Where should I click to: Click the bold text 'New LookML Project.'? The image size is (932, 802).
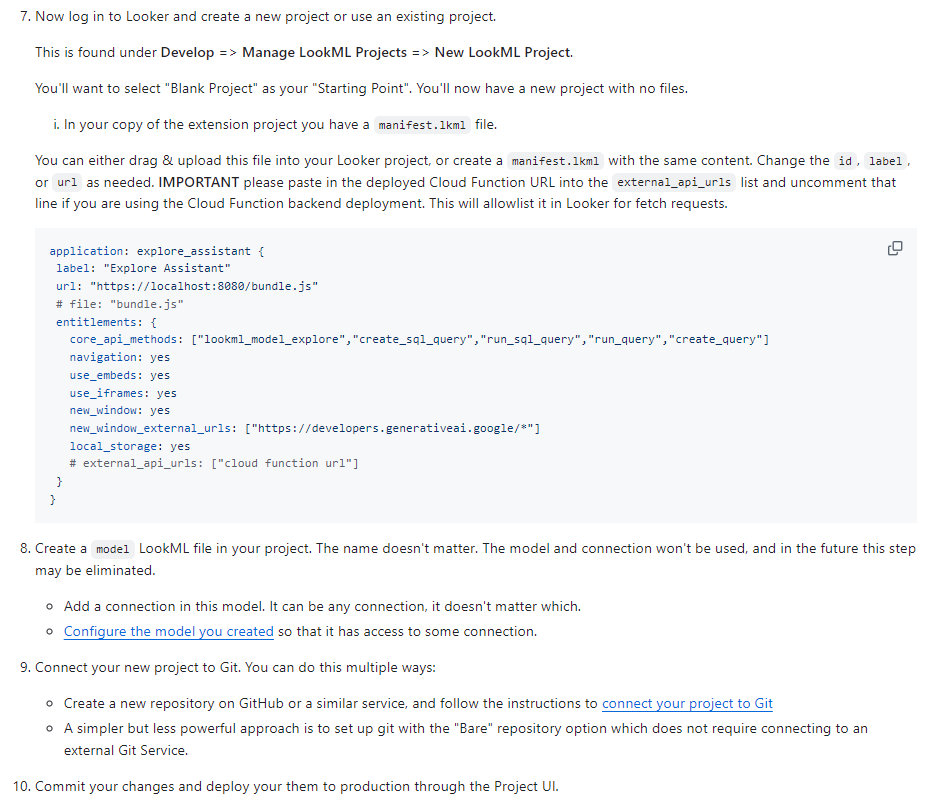[x=504, y=52]
